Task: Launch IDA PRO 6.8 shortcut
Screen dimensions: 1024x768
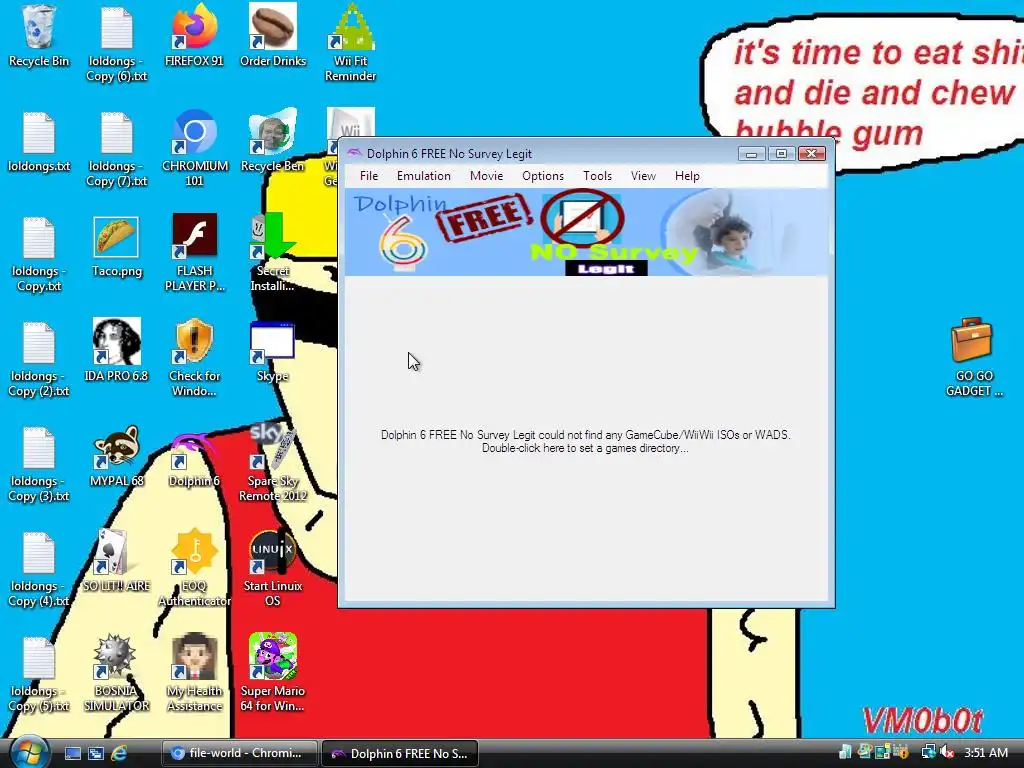Action: click(x=117, y=351)
